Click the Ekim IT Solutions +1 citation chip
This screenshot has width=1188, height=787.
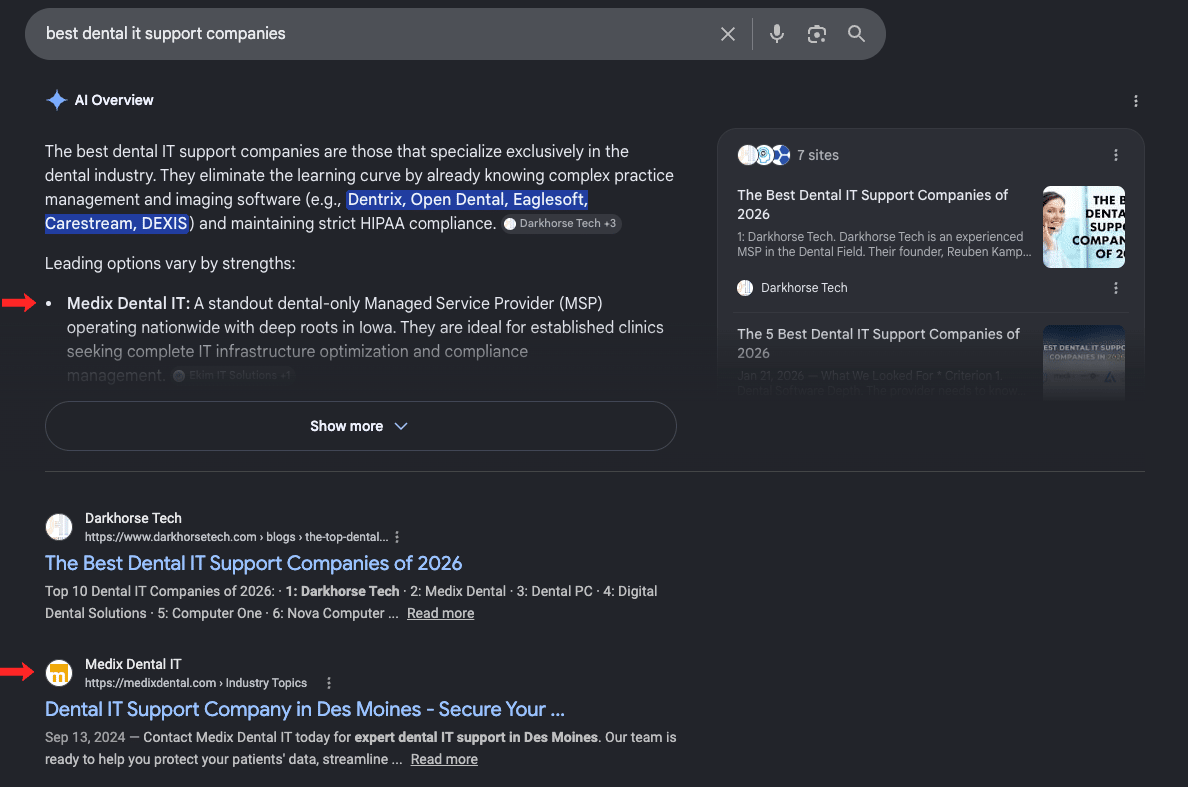(x=233, y=375)
